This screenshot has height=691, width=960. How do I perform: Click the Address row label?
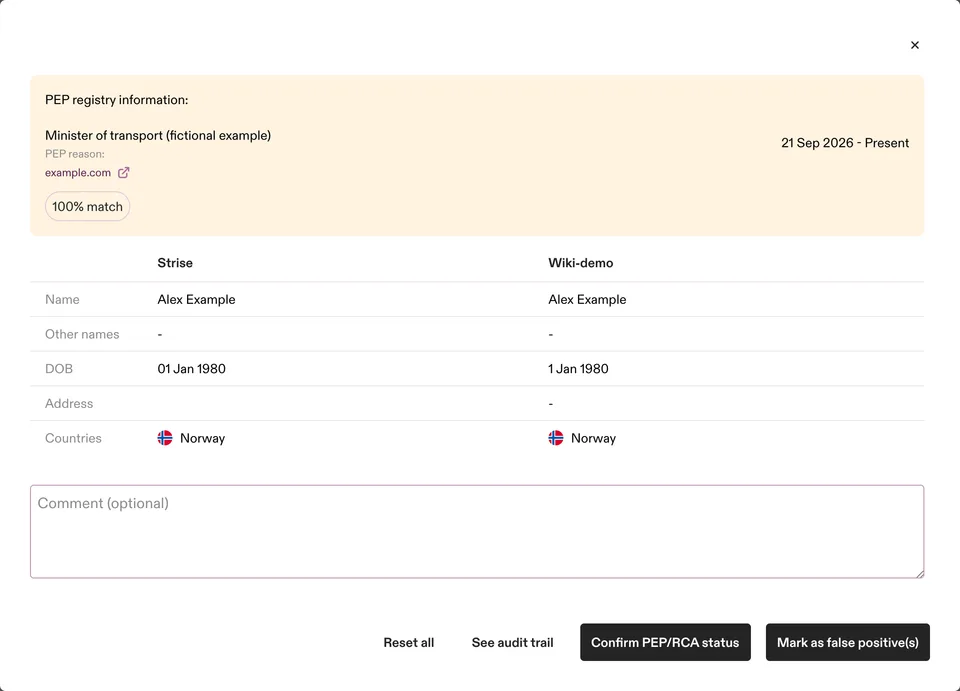pos(69,403)
